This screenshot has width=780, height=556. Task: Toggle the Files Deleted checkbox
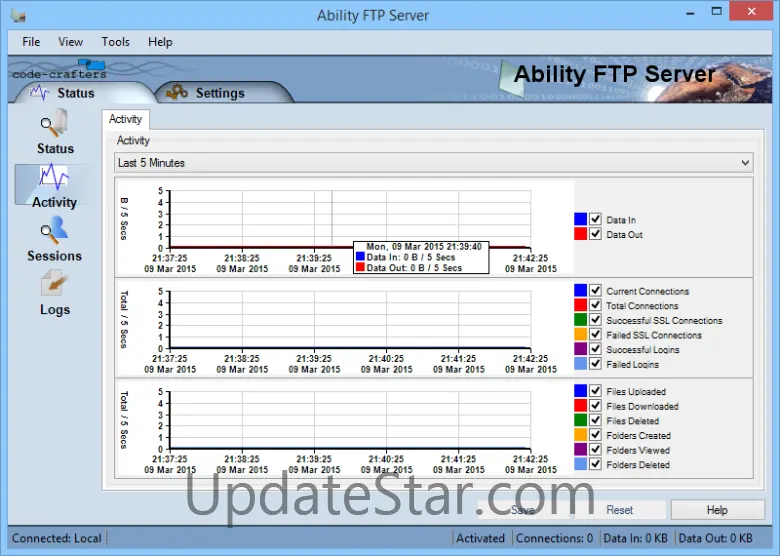(x=595, y=420)
